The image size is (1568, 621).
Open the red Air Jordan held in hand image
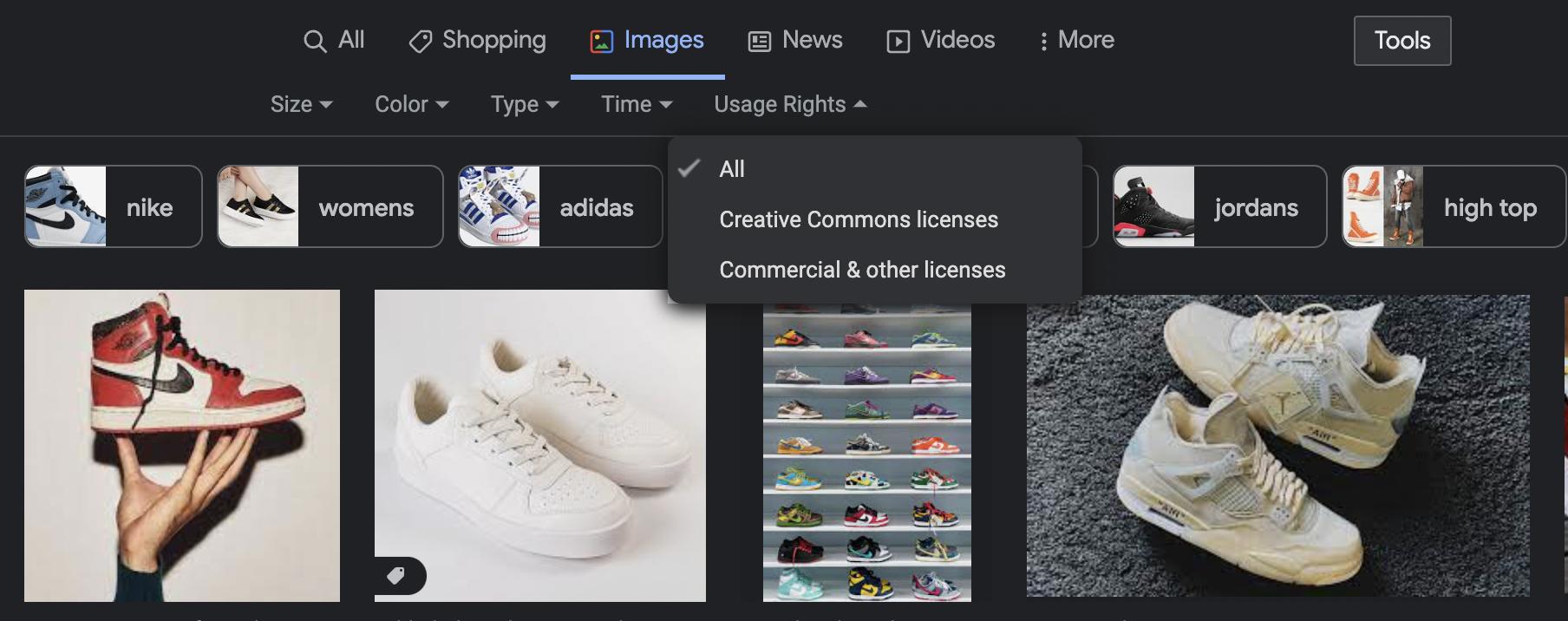(x=182, y=446)
